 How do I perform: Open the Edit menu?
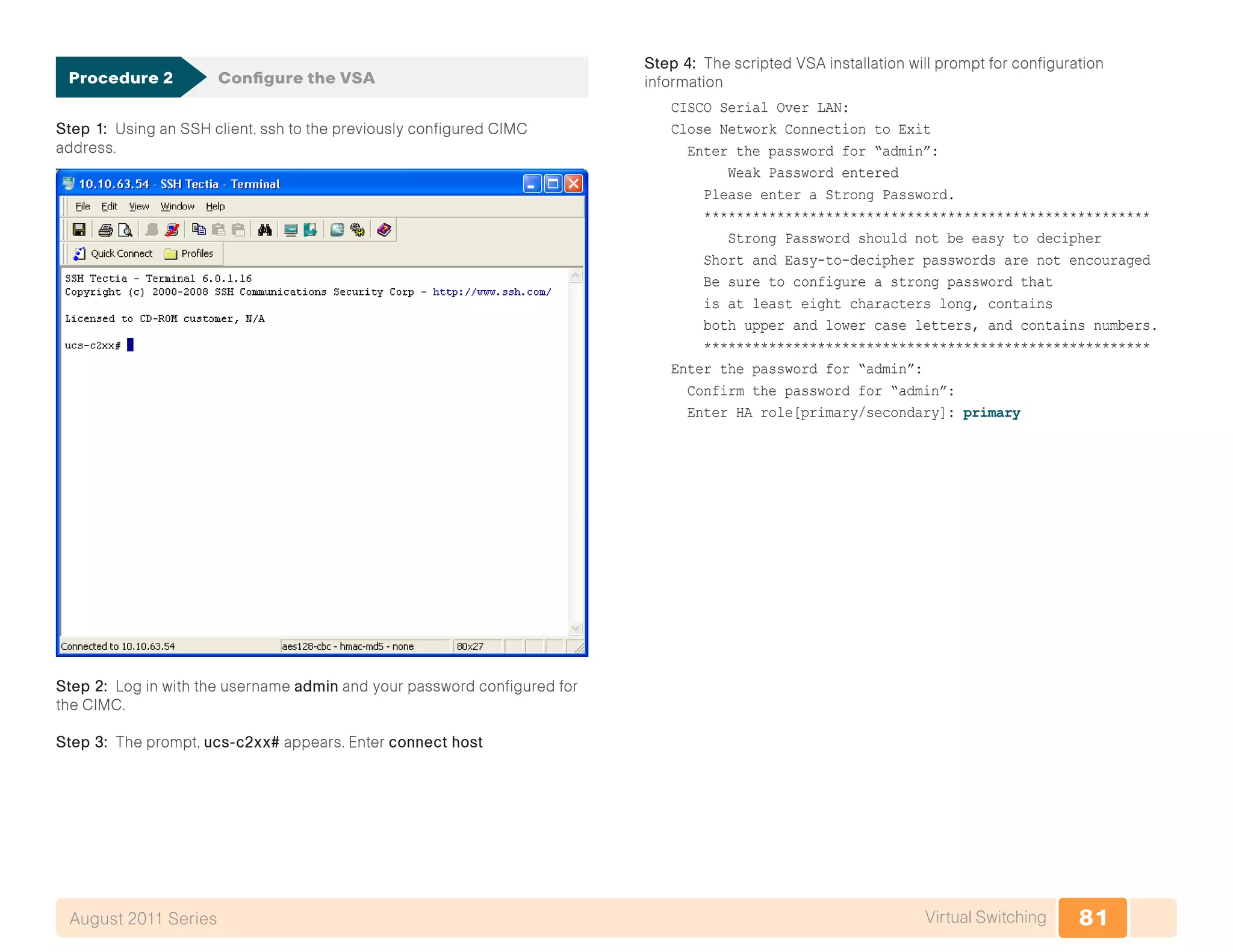[x=109, y=206]
